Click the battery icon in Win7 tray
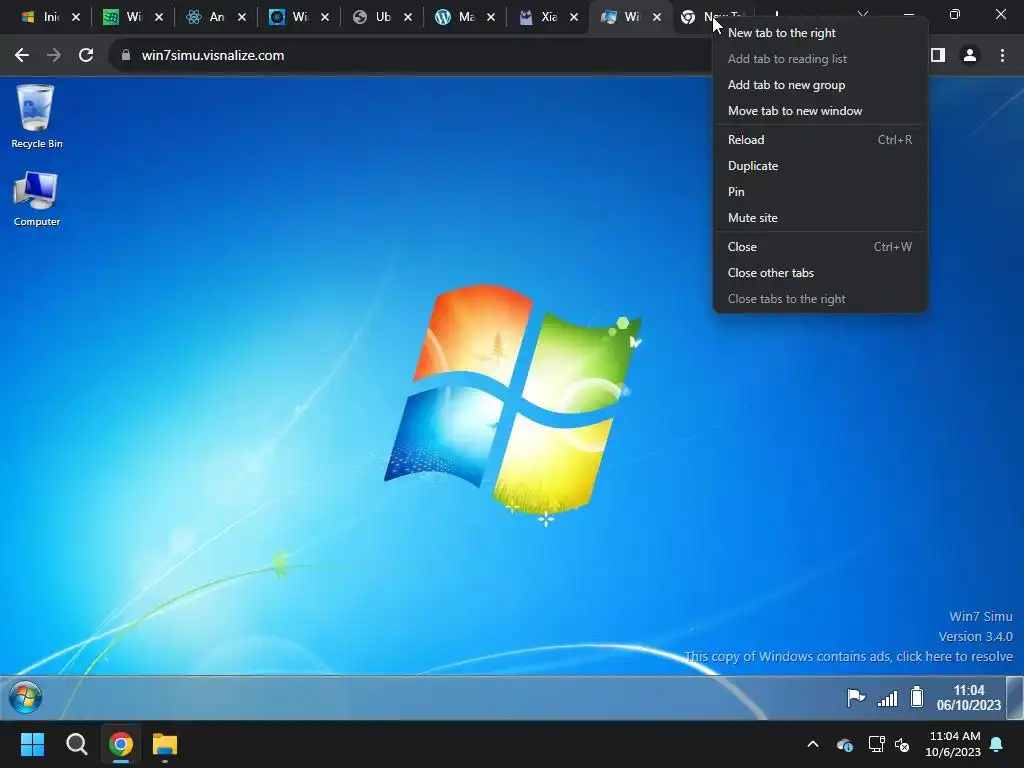This screenshot has width=1024, height=768. click(x=917, y=697)
